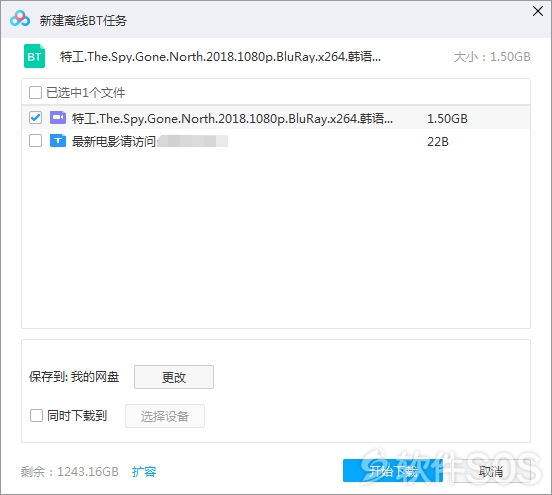The height and width of the screenshot is (495, 552).
Task: Click the 剩余 1243.16GB storage text
Action: coord(70,471)
